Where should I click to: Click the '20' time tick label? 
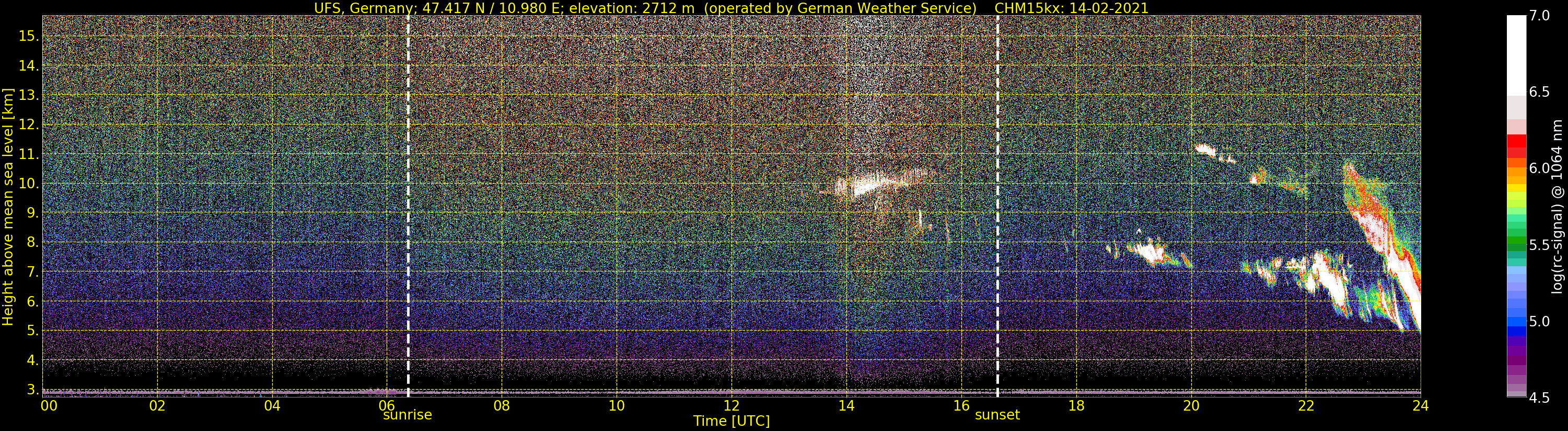coord(1191,405)
